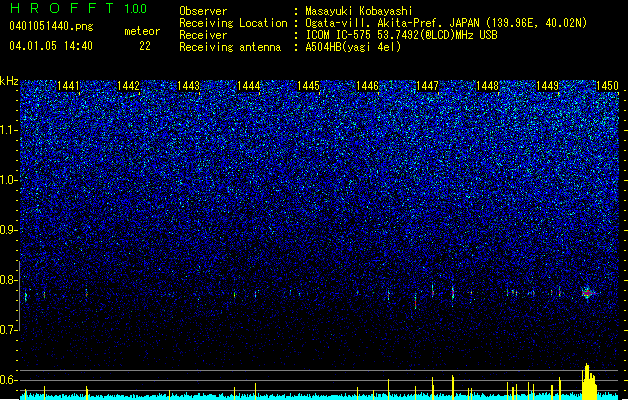
Task: Click the Observer label
Action: (203, 11)
